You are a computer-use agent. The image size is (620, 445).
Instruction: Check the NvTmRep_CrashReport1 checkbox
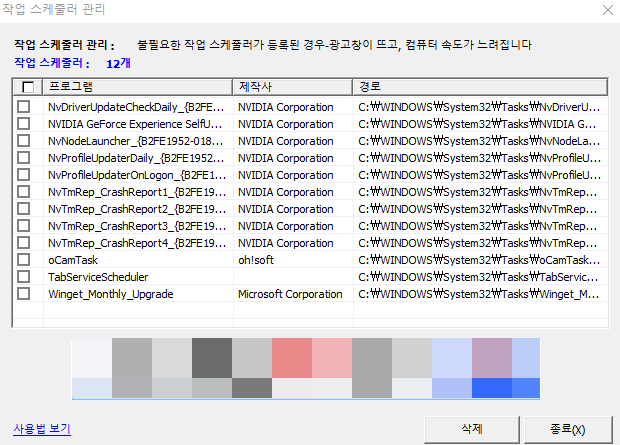point(24,191)
